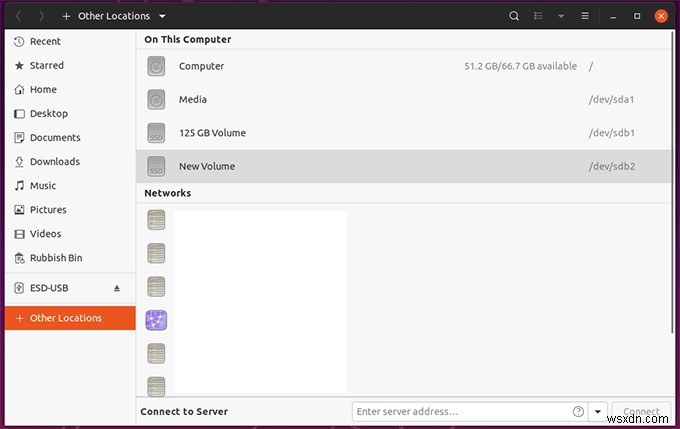Open Music folder in sidebar
680x429 pixels.
coord(70,186)
